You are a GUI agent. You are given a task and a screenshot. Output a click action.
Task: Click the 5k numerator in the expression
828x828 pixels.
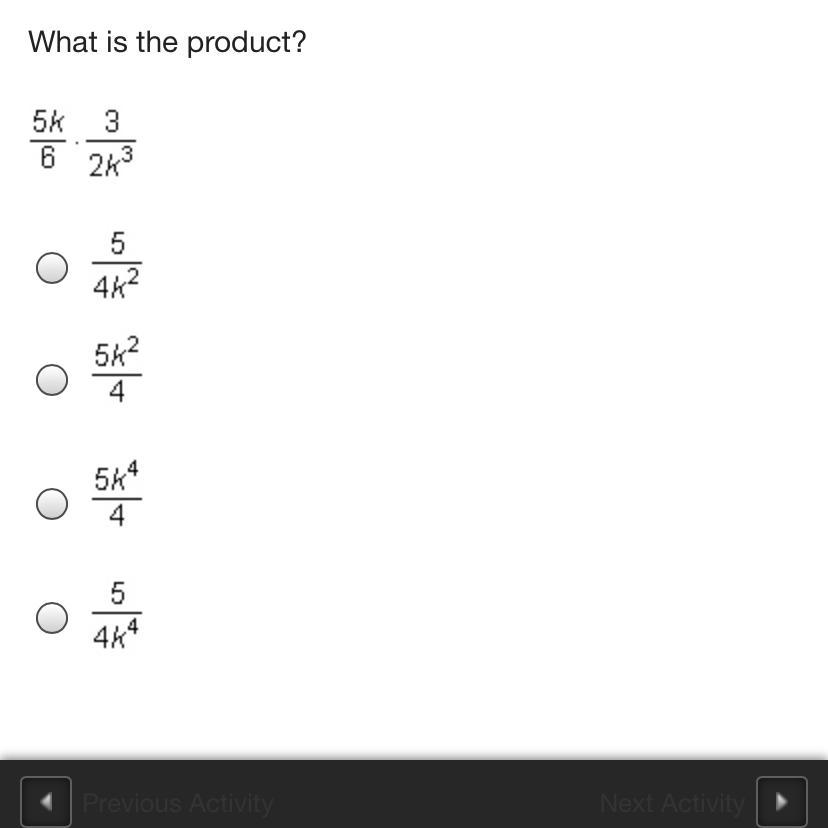click(48, 122)
